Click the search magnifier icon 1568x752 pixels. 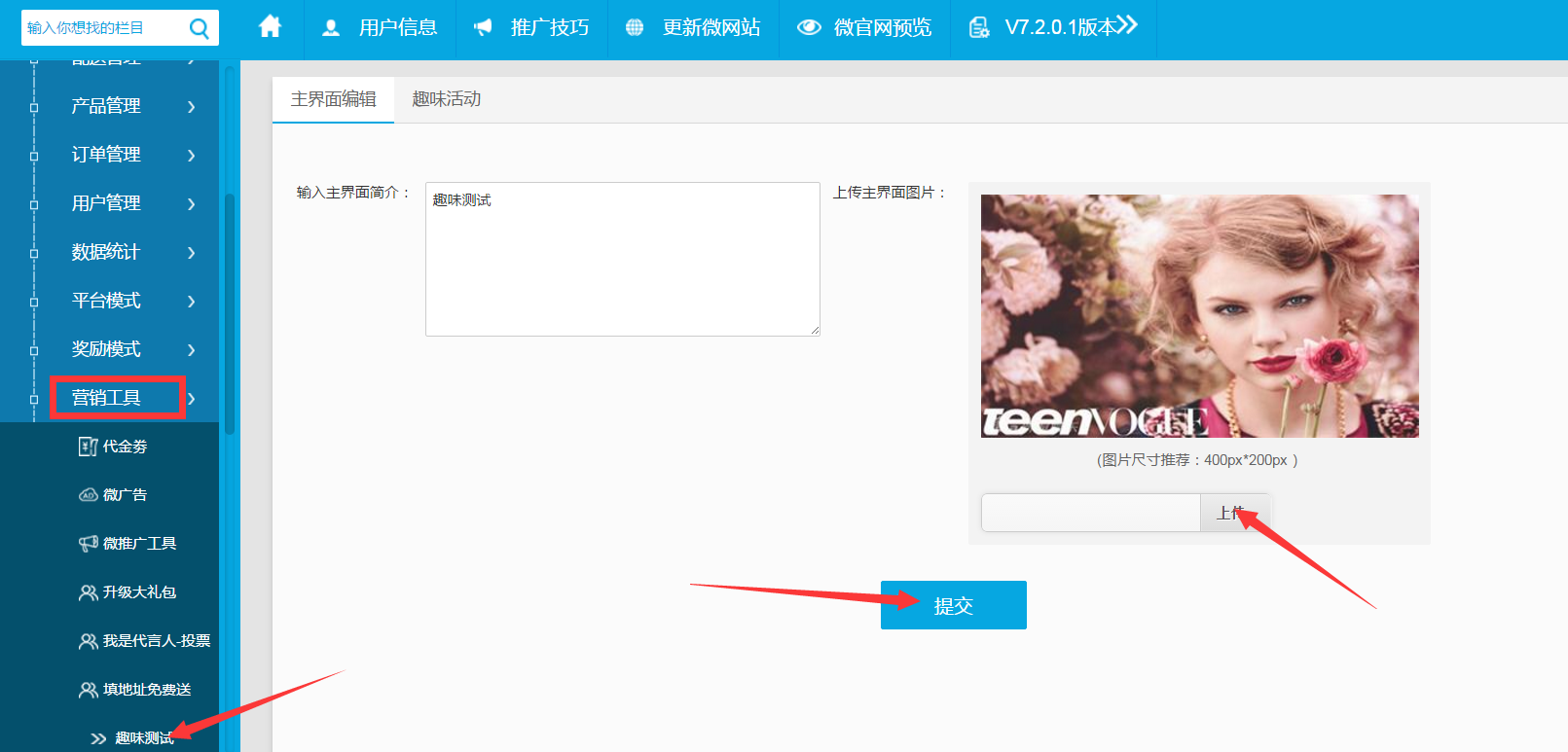[x=199, y=28]
